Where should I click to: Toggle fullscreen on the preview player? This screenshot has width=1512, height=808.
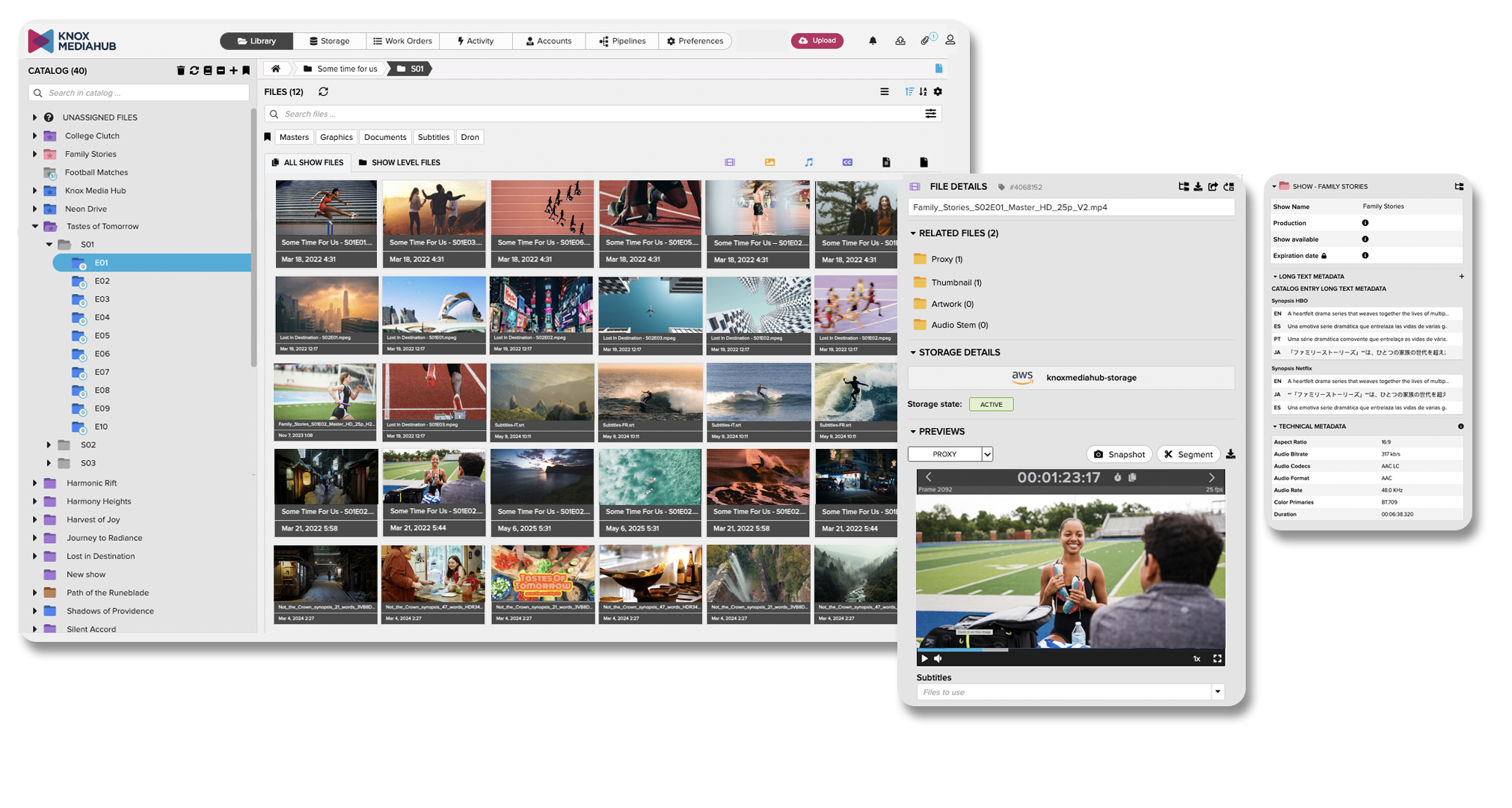tap(1217, 658)
